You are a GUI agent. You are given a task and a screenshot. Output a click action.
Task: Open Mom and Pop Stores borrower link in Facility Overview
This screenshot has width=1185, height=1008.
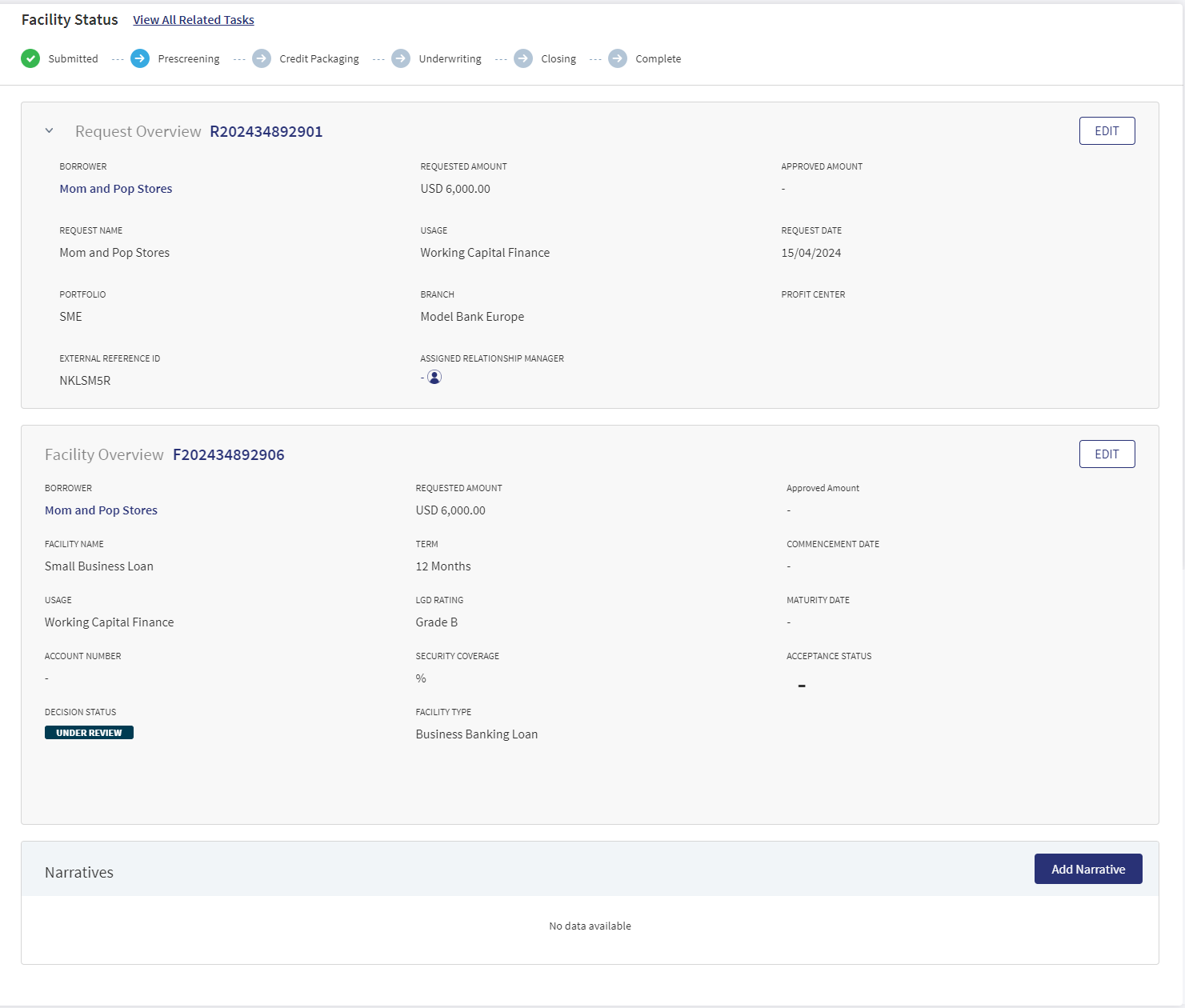101,510
